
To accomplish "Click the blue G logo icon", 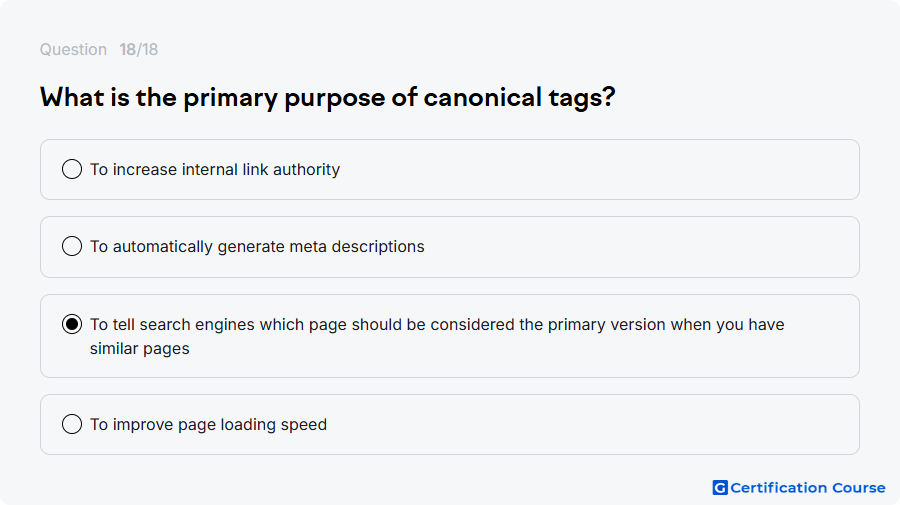I will click(720, 488).
